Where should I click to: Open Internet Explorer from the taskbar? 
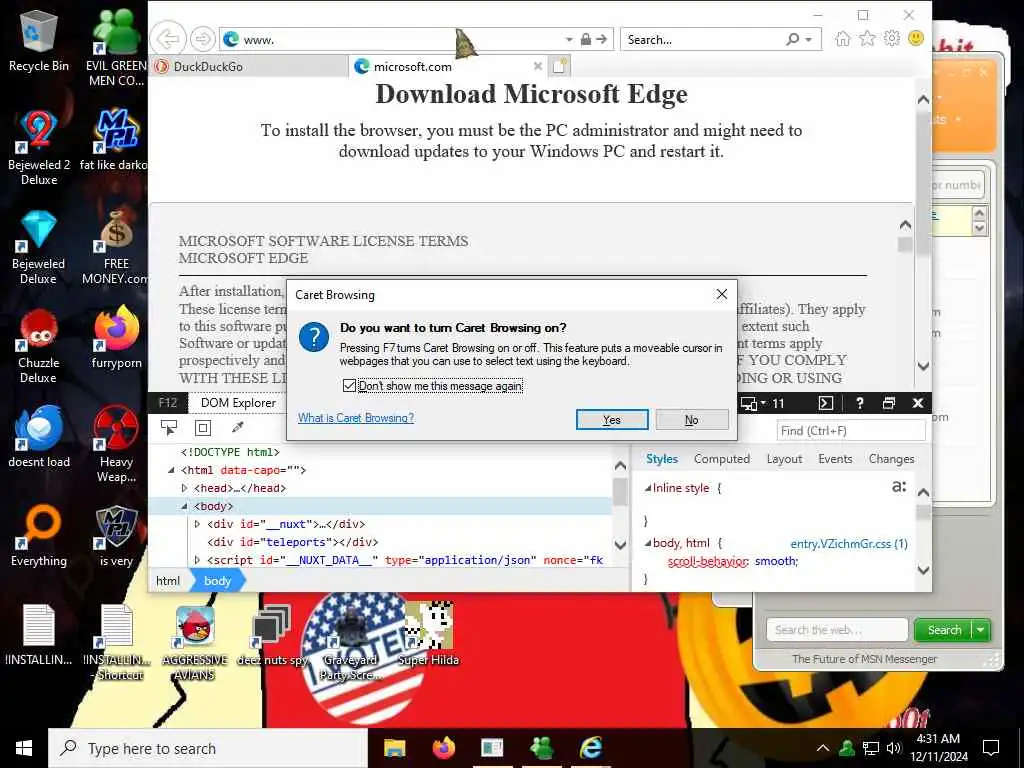point(591,748)
